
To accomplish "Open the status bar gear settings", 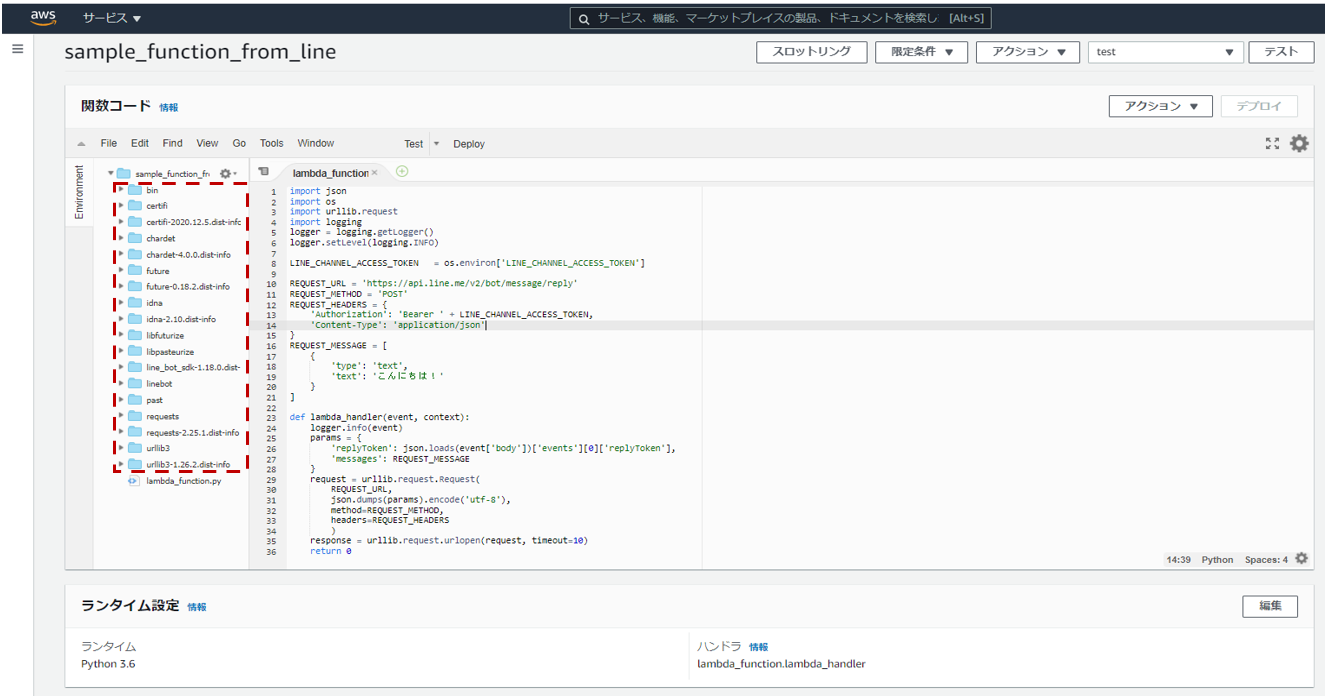I will pyautogui.click(x=1301, y=559).
